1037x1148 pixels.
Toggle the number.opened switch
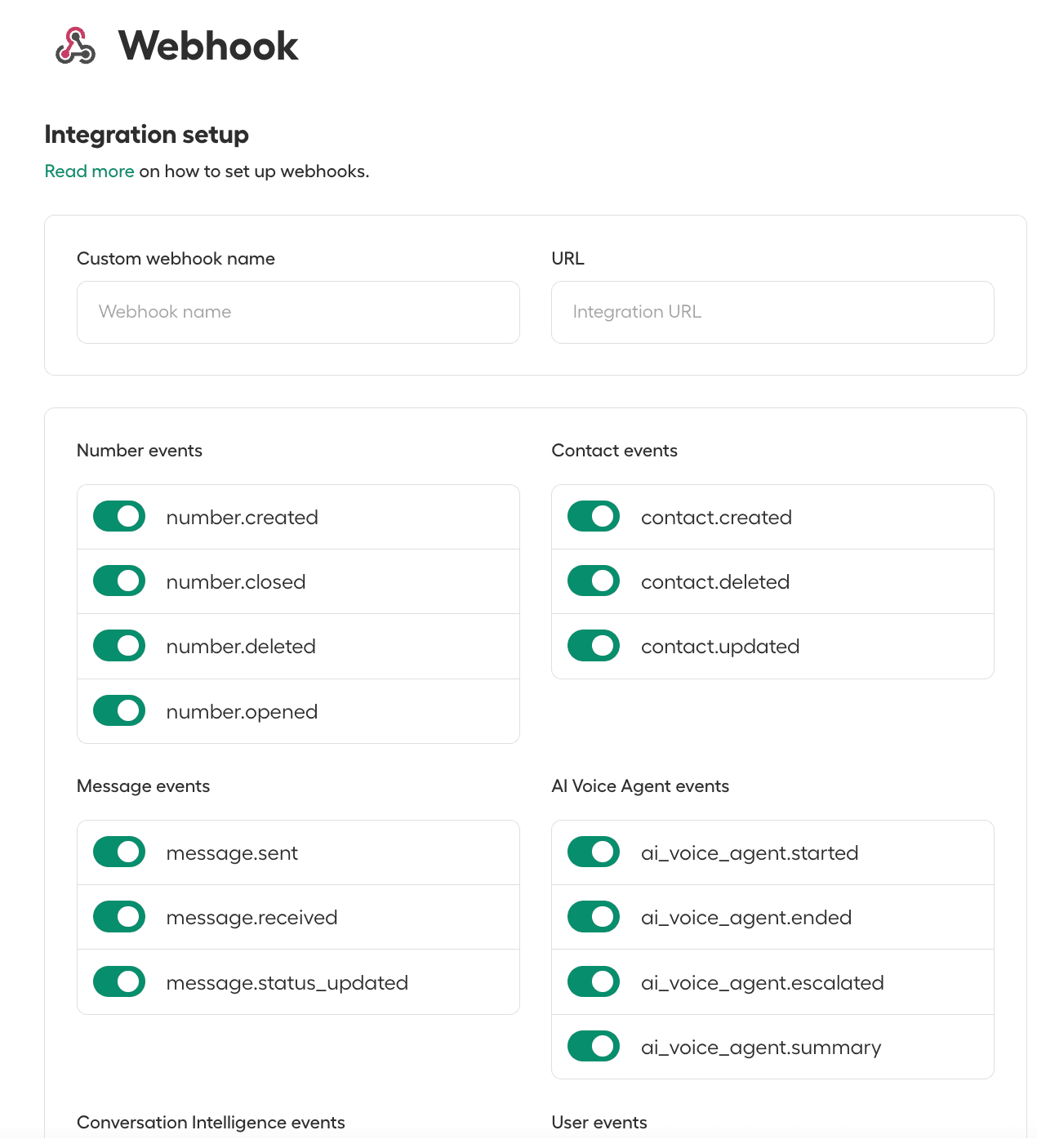click(118, 710)
